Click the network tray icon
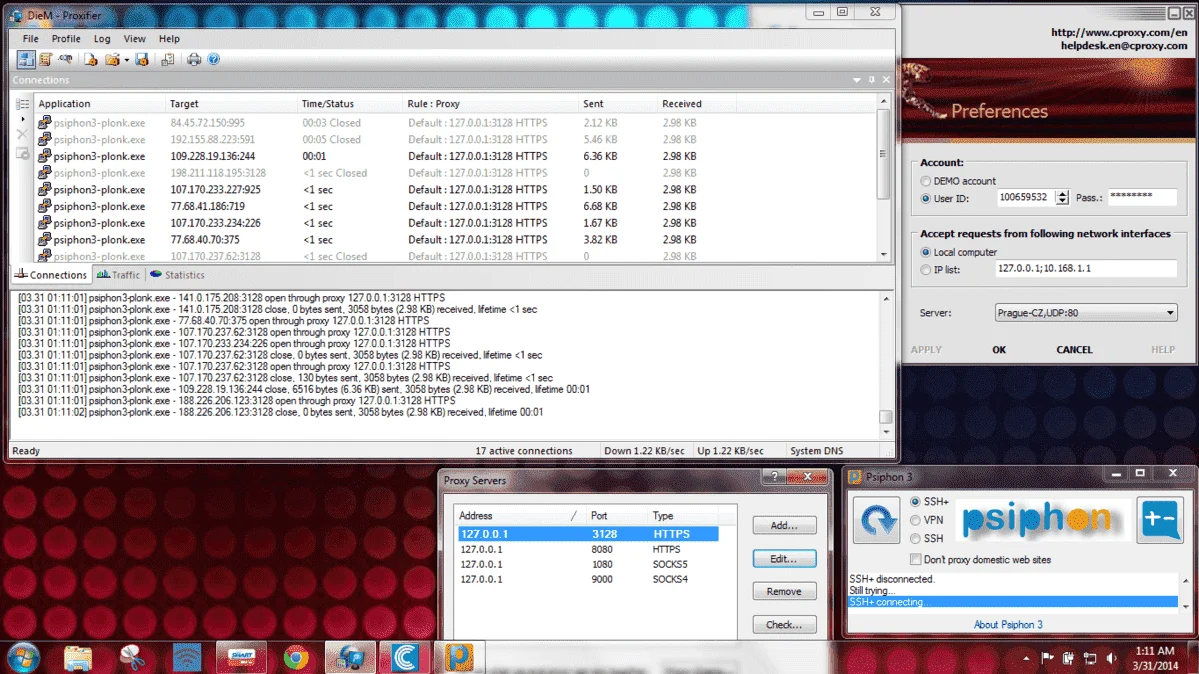 [1090, 658]
